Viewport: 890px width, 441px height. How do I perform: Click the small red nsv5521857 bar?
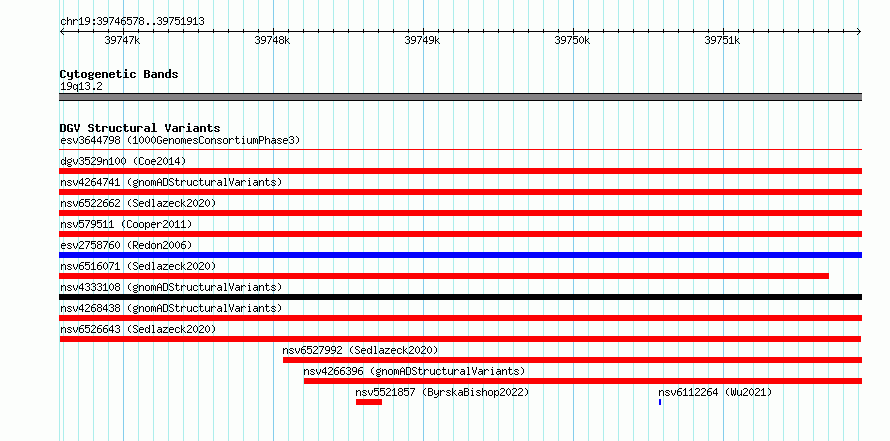369,402
